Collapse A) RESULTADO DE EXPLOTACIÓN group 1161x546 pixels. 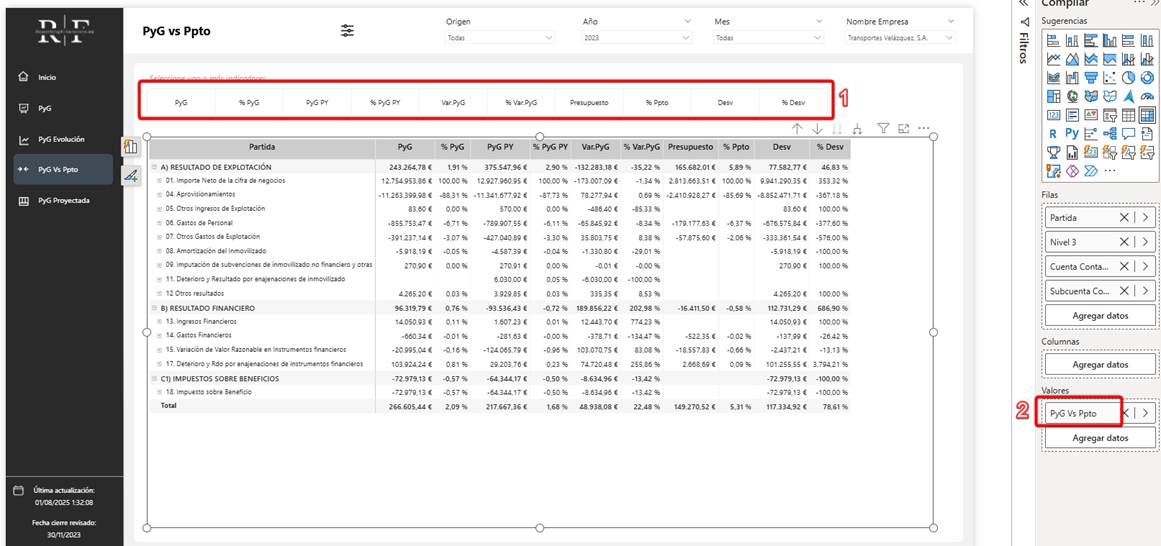pyautogui.click(x=155, y=167)
